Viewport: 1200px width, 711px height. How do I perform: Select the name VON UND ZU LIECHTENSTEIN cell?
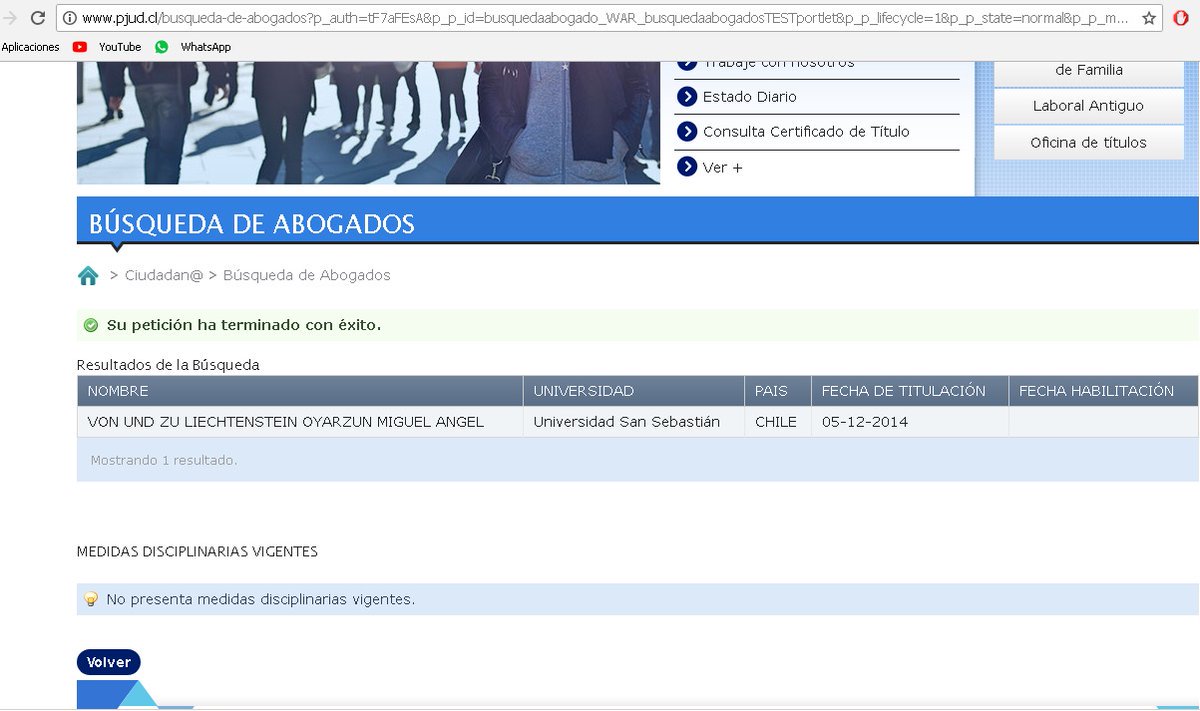(300, 422)
